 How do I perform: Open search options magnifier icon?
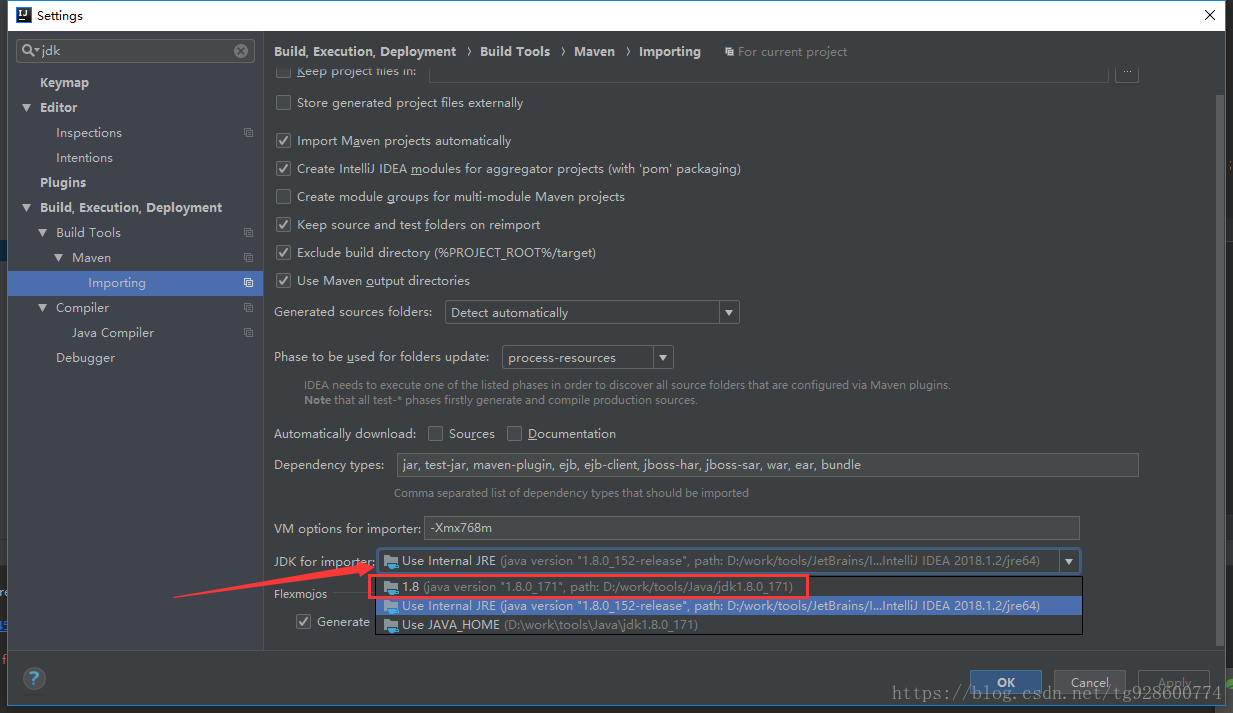(29, 51)
